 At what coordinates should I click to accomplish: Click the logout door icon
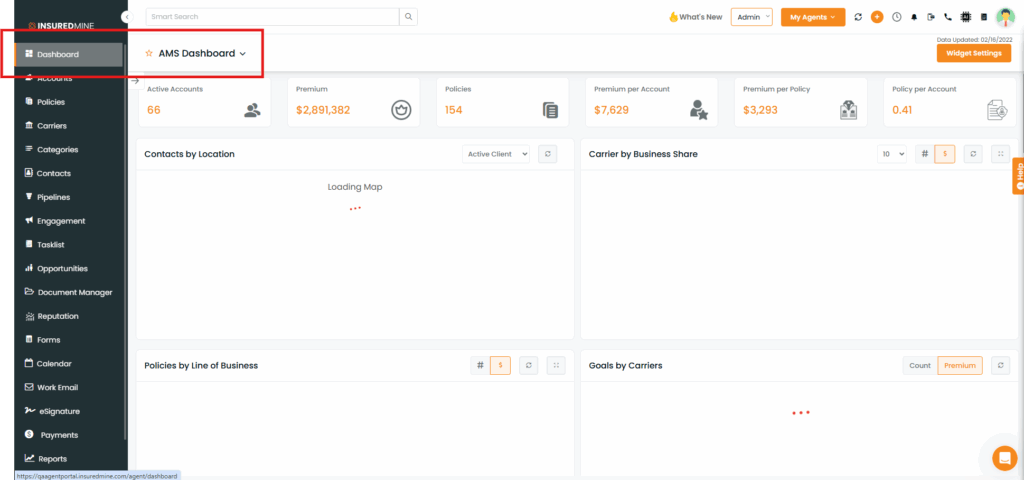[x=931, y=17]
